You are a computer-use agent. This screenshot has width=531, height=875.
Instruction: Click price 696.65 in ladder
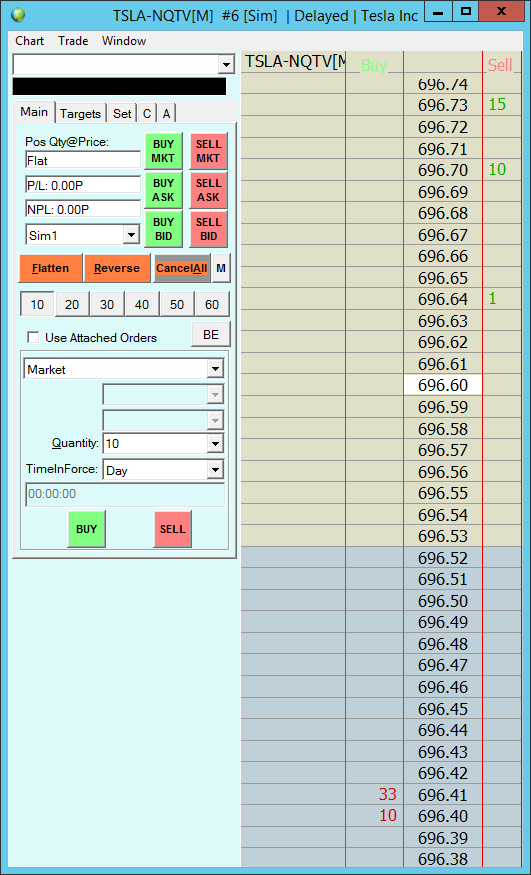pyautogui.click(x=443, y=277)
